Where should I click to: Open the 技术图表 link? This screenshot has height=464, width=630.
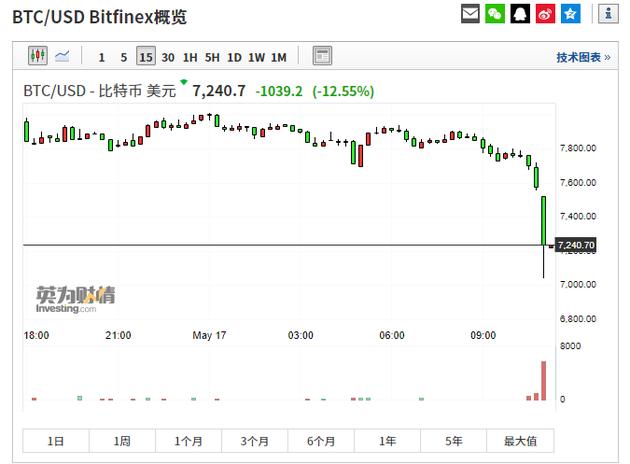583,57
